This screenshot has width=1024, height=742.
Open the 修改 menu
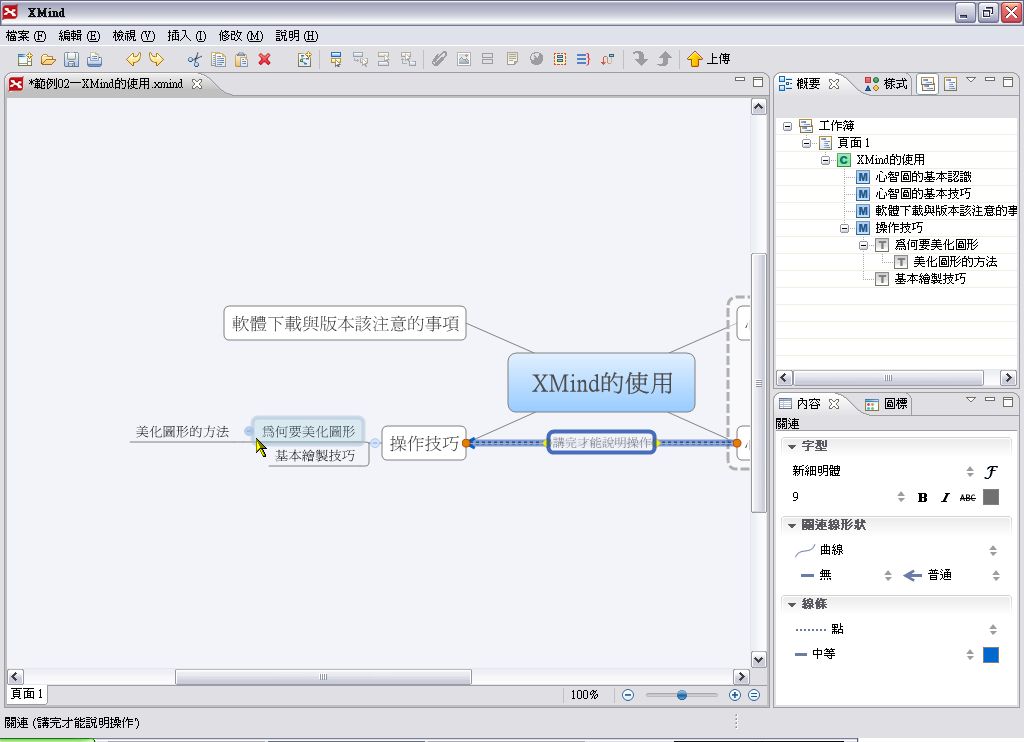tap(241, 36)
